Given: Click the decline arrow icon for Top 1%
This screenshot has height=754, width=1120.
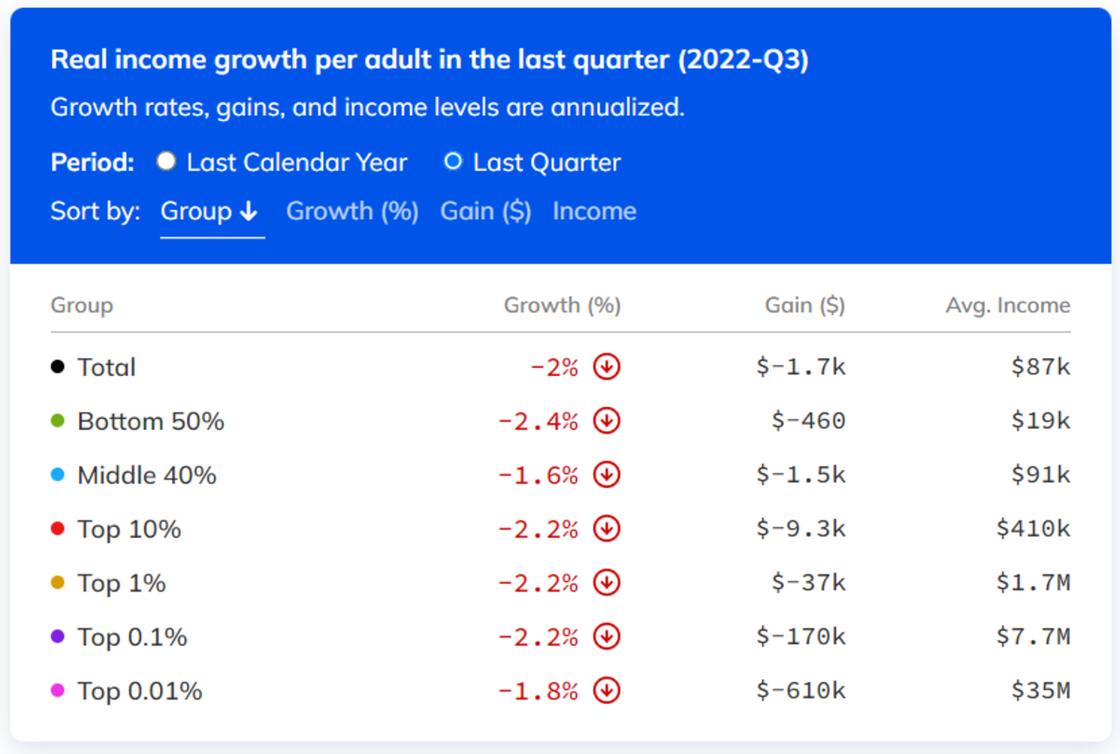Looking at the screenshot, I should tap(607, 583).
